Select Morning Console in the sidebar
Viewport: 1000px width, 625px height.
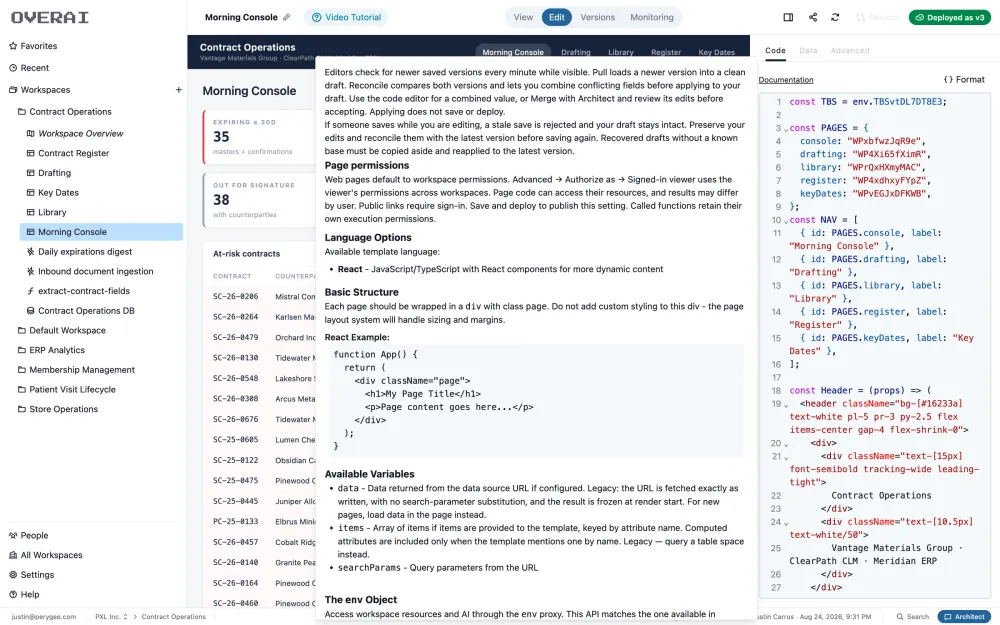[x=101, y=232]
